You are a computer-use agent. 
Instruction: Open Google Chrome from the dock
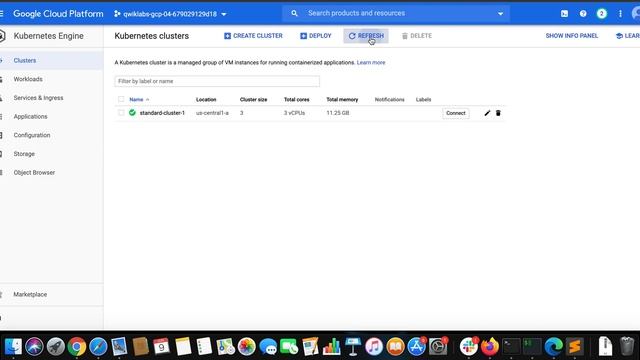point(77,347)
